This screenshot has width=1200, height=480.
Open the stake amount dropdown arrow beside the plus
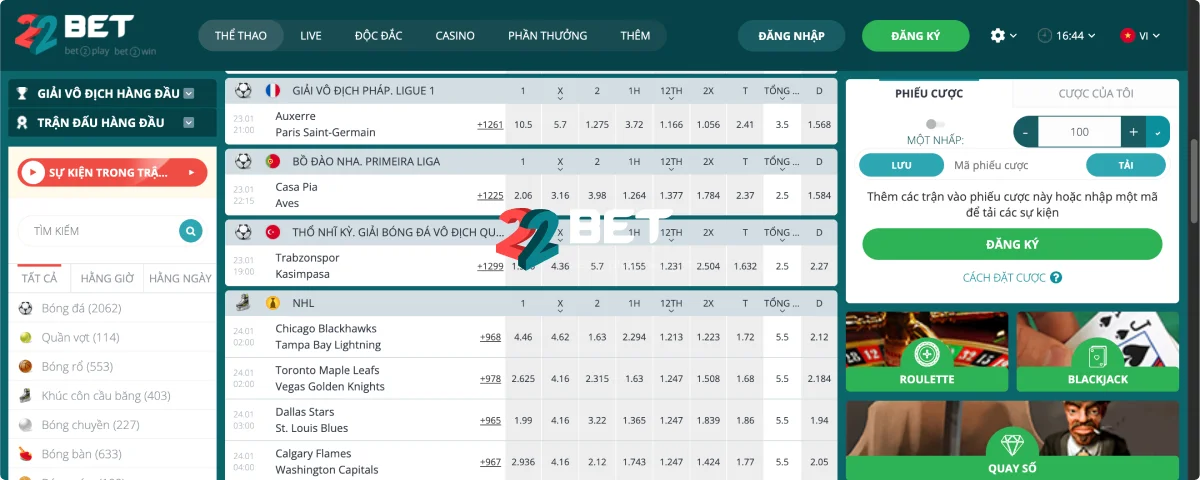tap(1158, 132)
